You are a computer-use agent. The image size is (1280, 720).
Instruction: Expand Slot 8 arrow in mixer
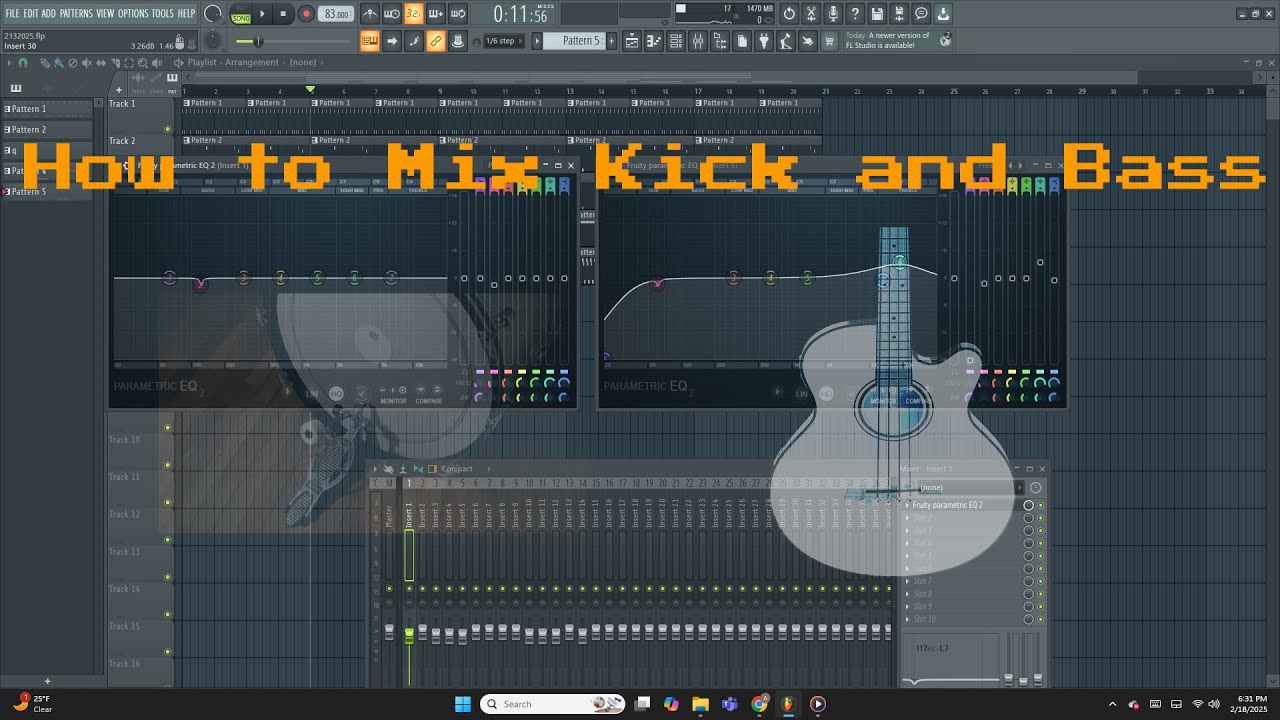907,594
